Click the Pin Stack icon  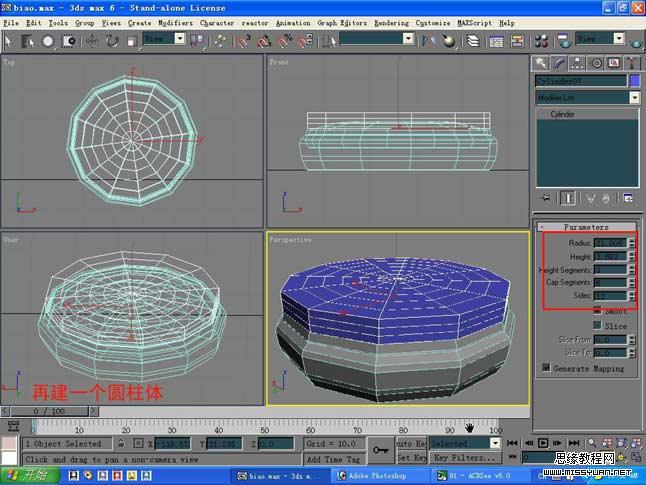pos(545,198)
